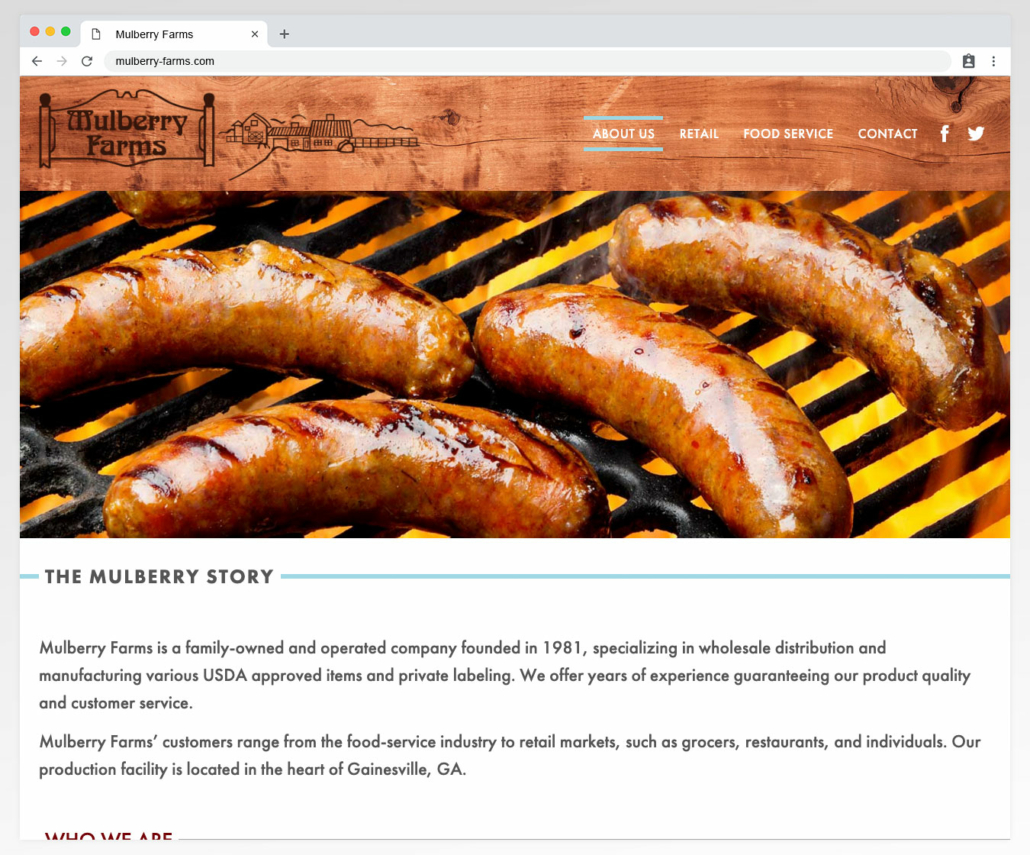Open the Contact page link
Viewport: 1030px width, 855px height.
pyautogui.click(x=887, y=134)
